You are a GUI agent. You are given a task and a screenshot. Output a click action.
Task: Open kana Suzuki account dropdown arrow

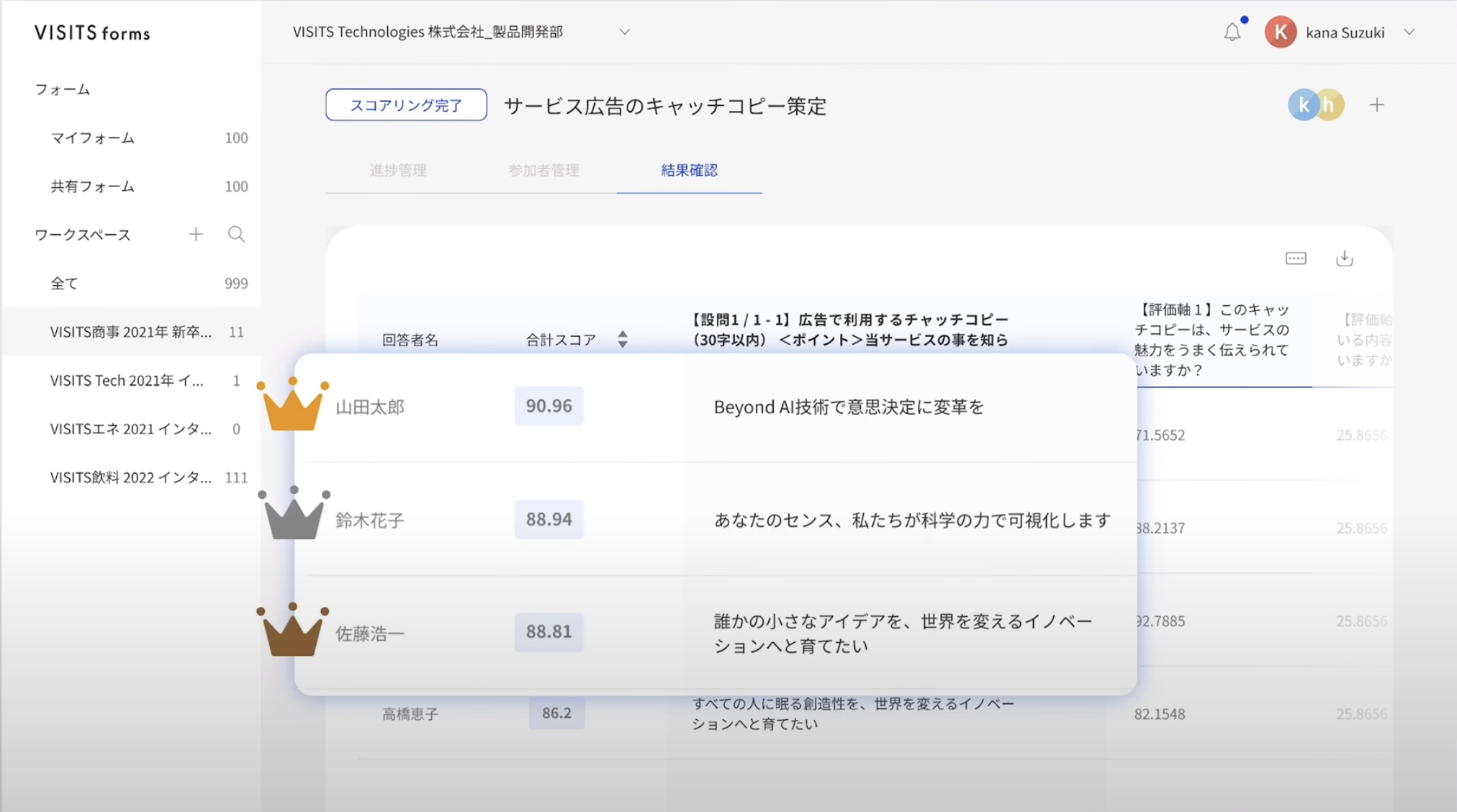coord(1409,32)
